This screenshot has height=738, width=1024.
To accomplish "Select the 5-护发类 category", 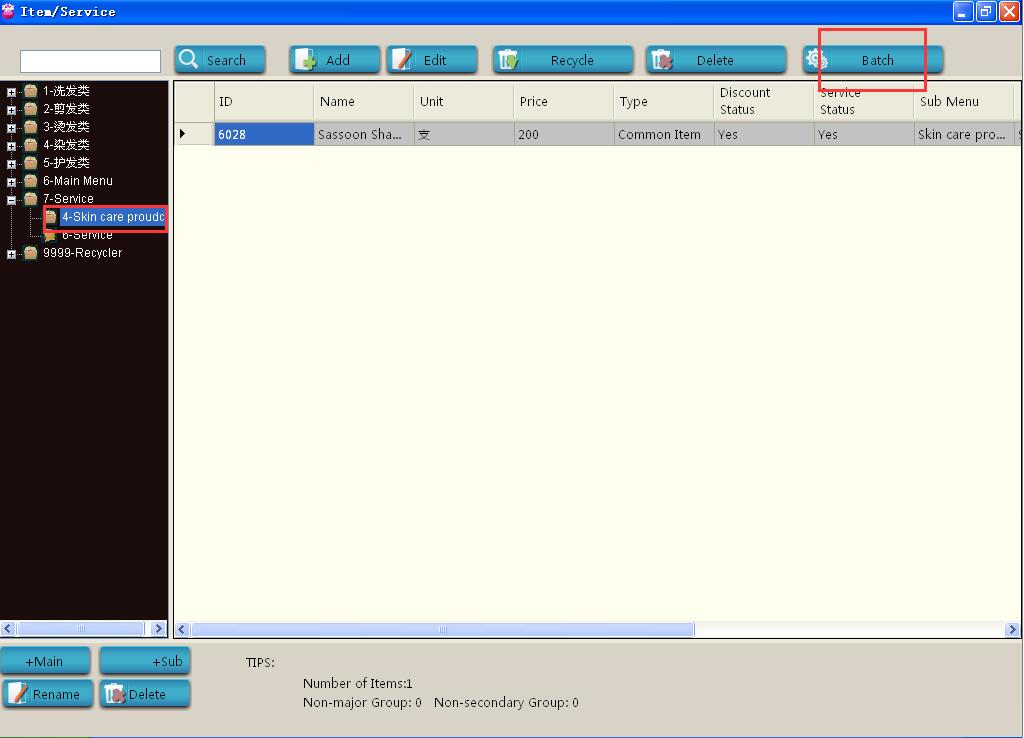I will pos(66,163).
